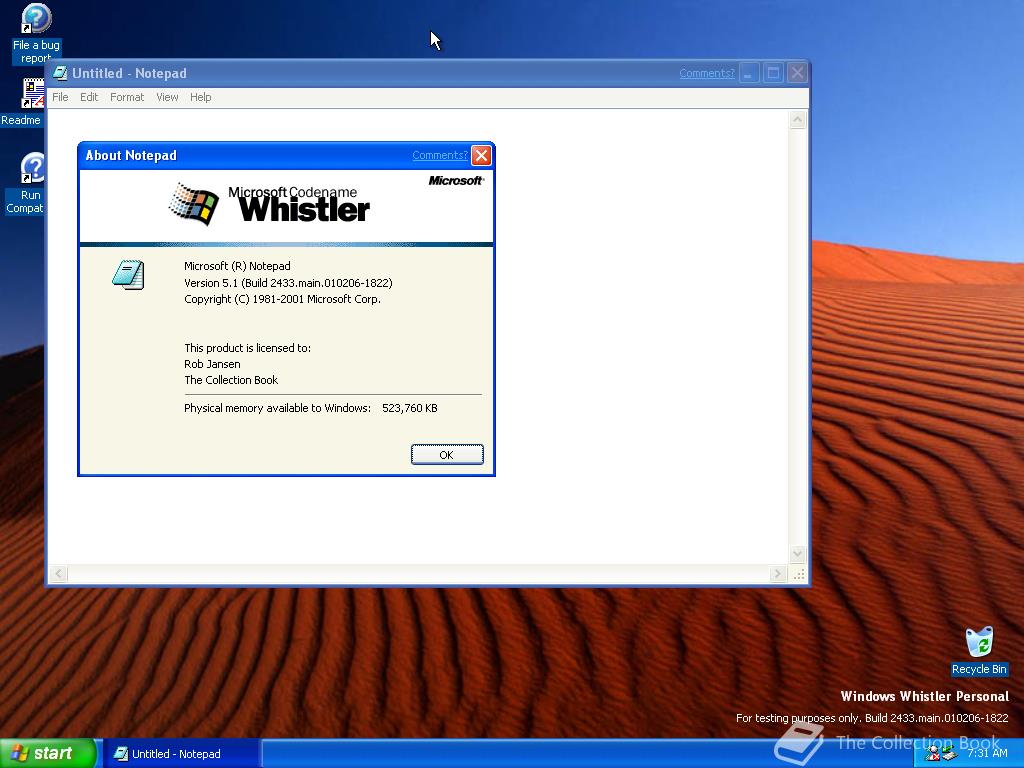The height and width of the screenshot is (768, 1024).
Task: Click the 'Rob Jansen' licensee name
Action: coord(212,364)
